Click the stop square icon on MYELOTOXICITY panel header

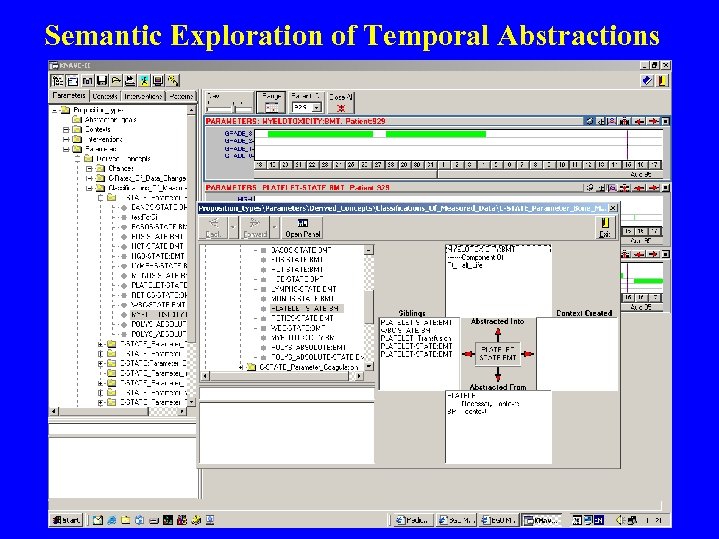pos(665,122)
